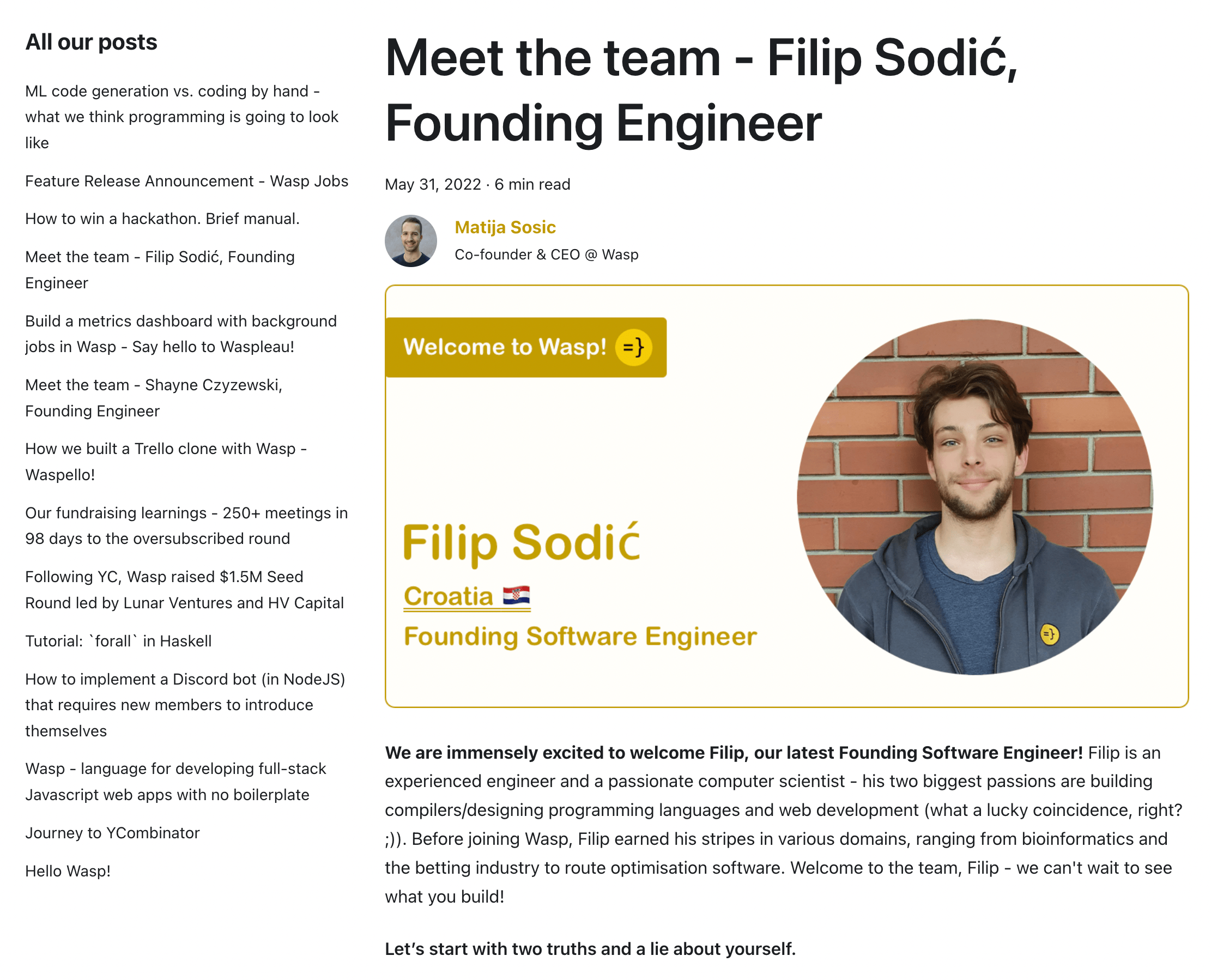Viewport: 1211px width, 980px height.
Task: Click the author name Matija Sosic
Action: 505,227
